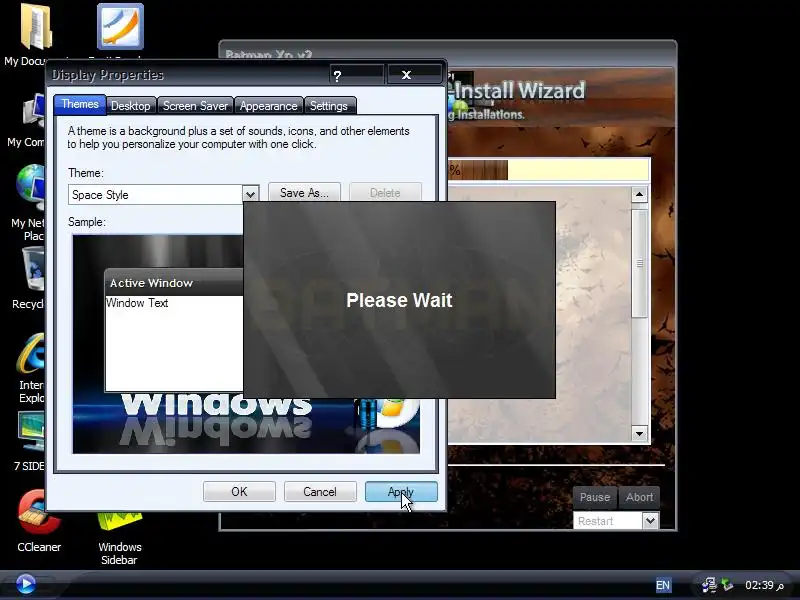
Task: Open the Screen Saver tab
Action: click(x=195, y=106)
